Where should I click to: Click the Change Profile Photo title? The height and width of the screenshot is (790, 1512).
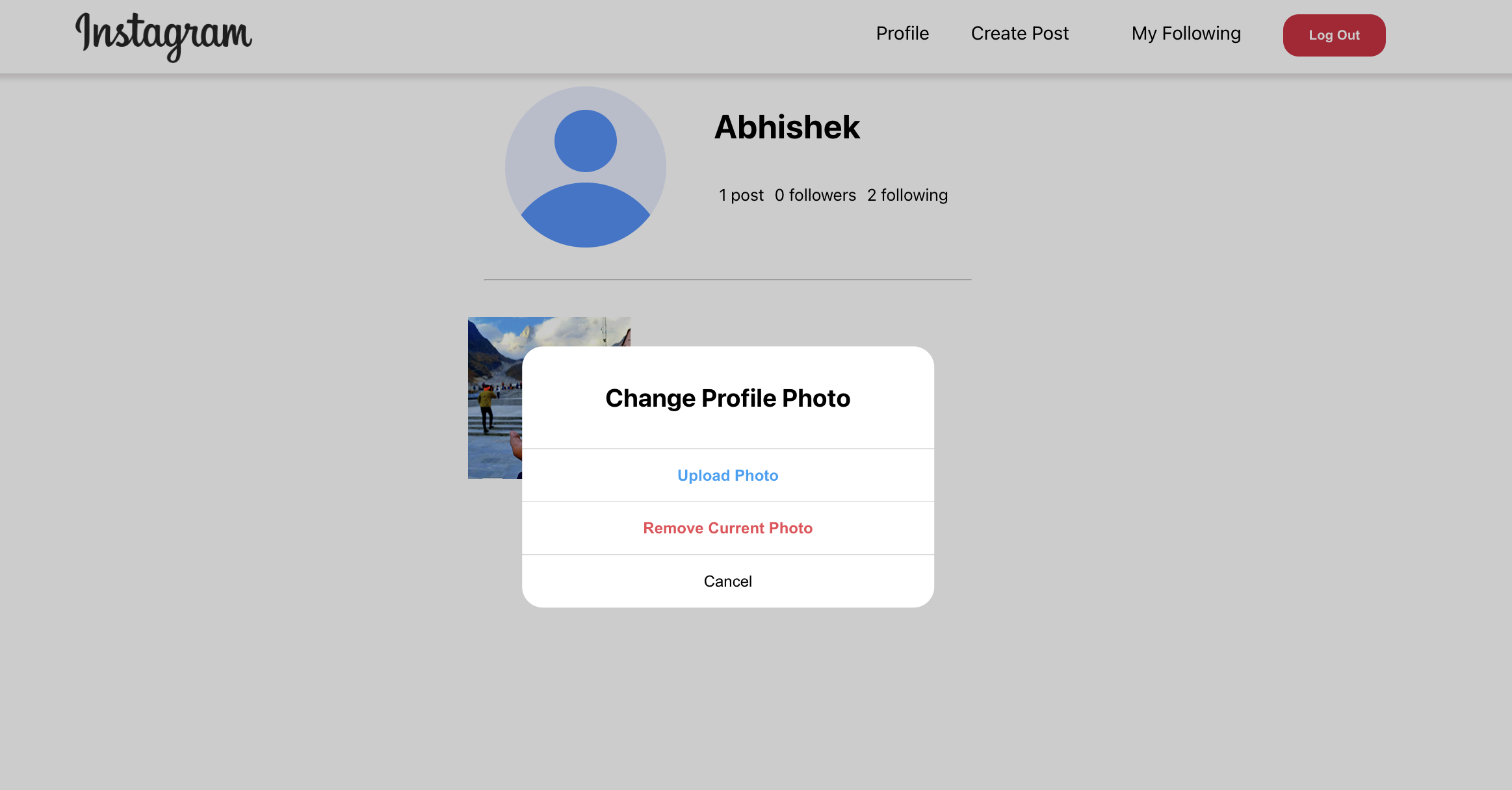727,398
